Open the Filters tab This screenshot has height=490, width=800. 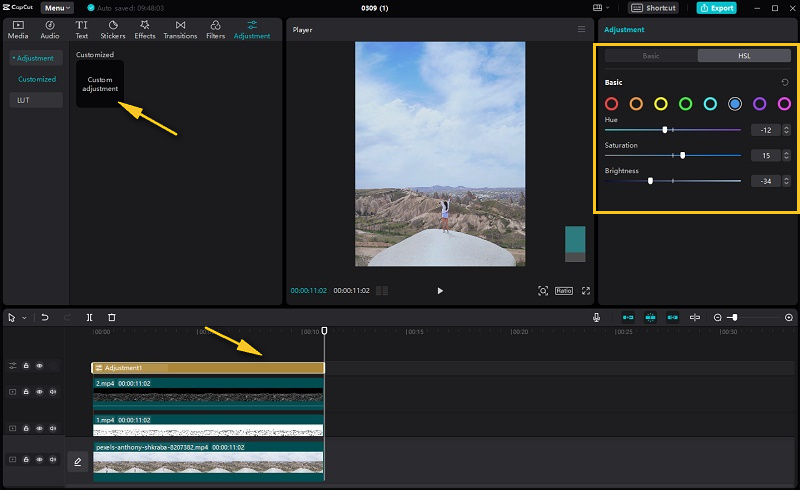click(x=215, y=30)
